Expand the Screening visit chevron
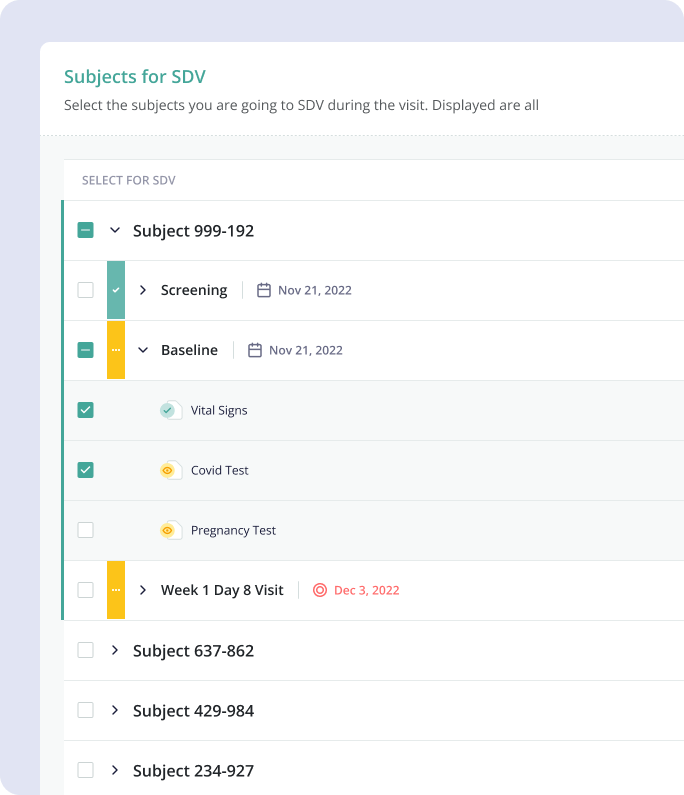 pos(143,290)
